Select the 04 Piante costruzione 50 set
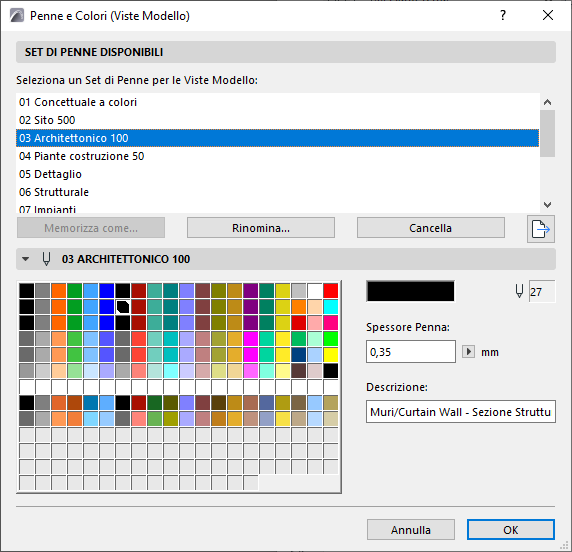Image resolution: width=572 pixels, height=552 pixels. pyautogui.click(x=277, y=156)
